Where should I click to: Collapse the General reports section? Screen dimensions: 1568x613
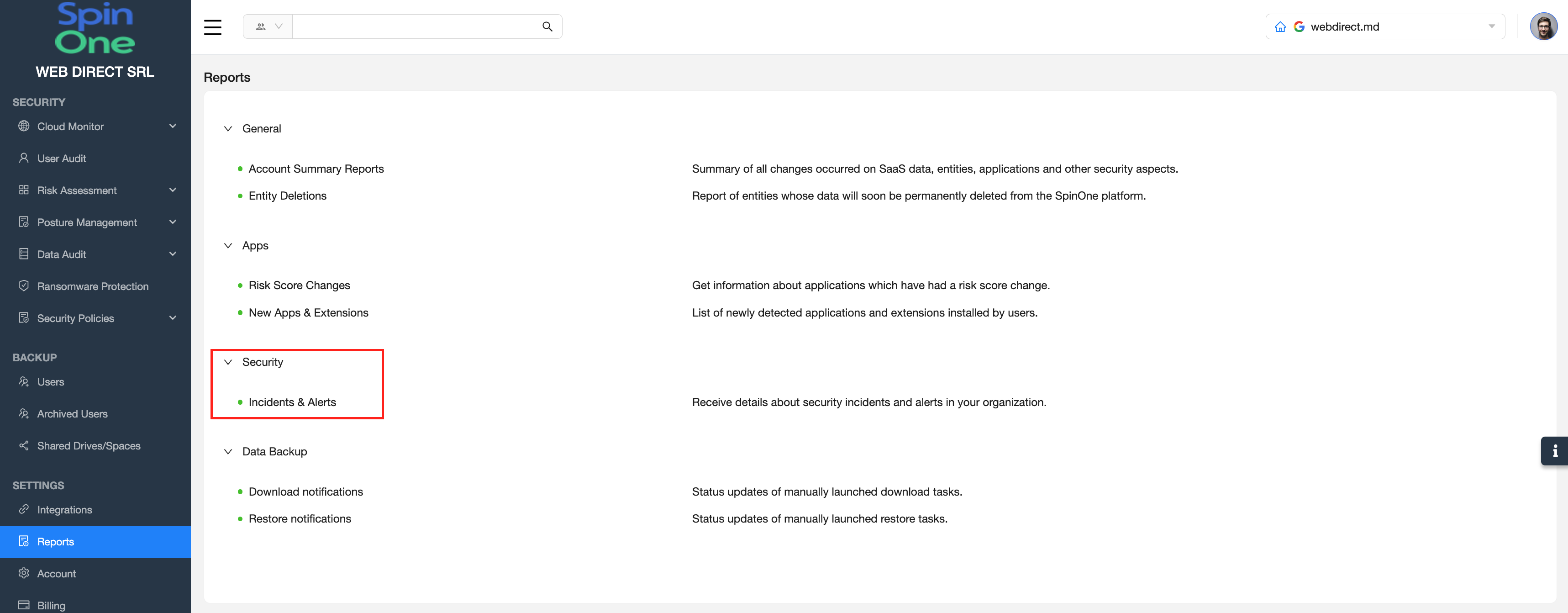click(x=228, y=128)
